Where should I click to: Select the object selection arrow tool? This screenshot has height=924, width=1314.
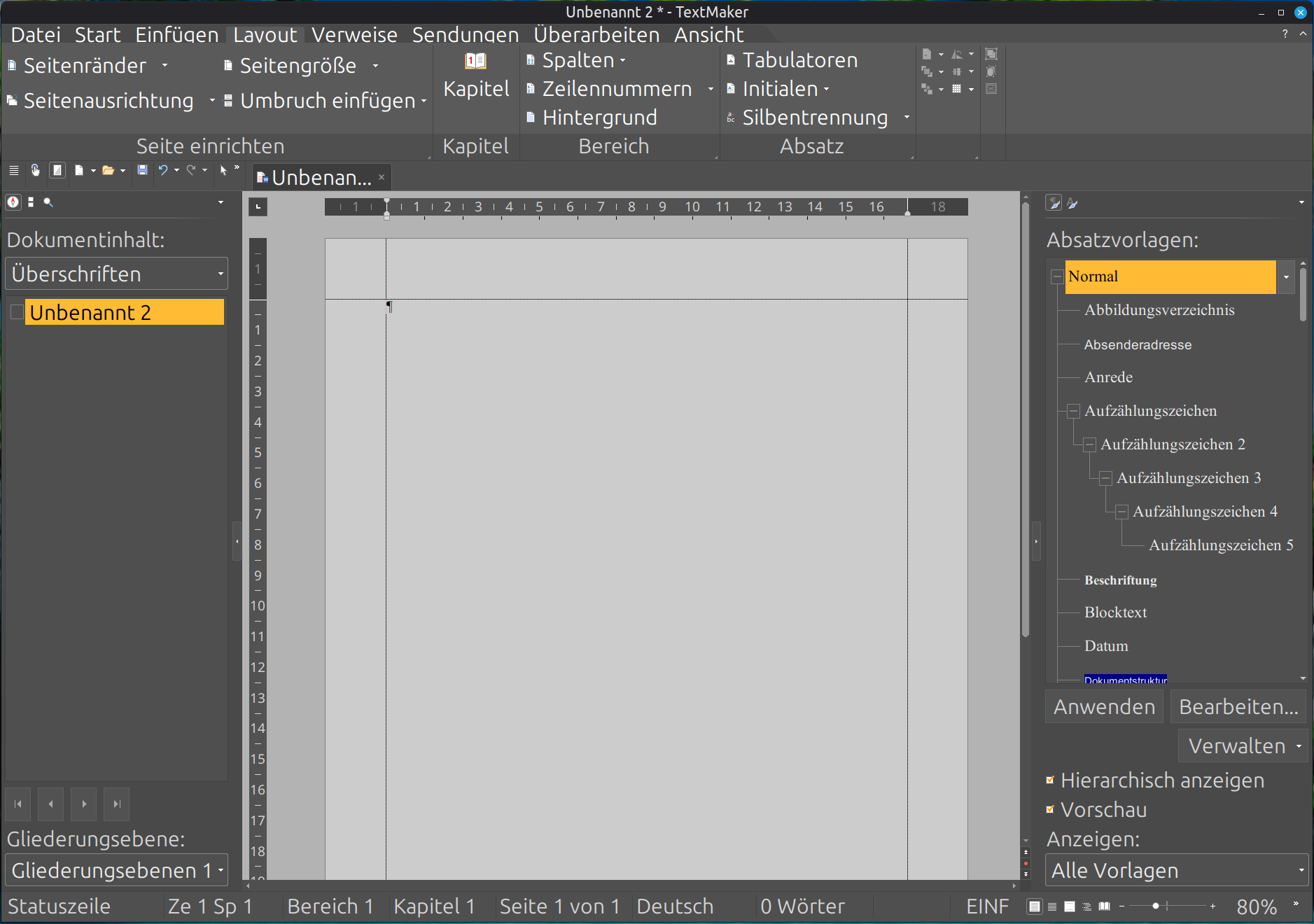(x=223, y=170)
